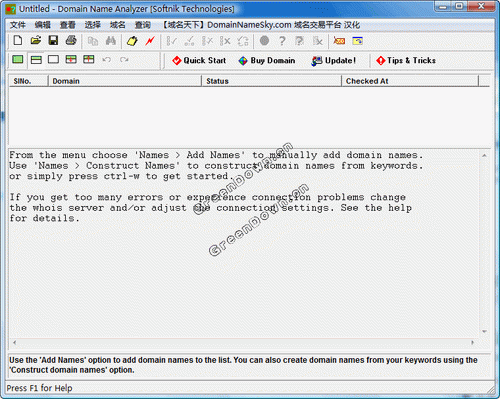Create a new file with blank page icon
Screen dimensions: 500x399
point(18,41)
